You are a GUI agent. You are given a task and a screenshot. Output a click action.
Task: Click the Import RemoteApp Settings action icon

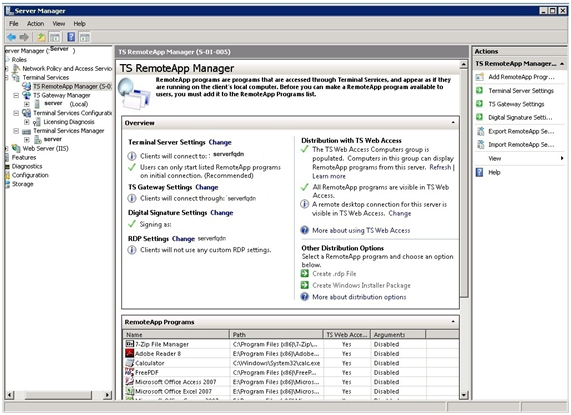click(480, 145)
